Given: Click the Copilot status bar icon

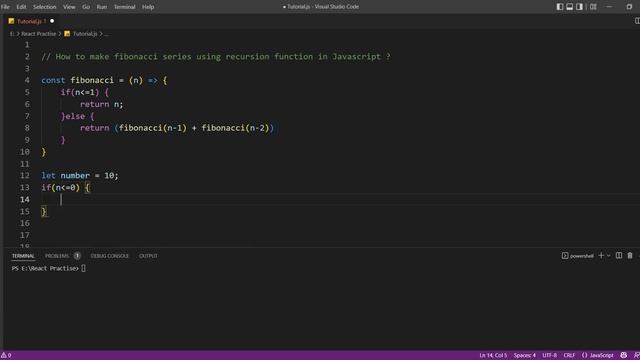Looking at the screenshot, I should (x=623, y=356).
